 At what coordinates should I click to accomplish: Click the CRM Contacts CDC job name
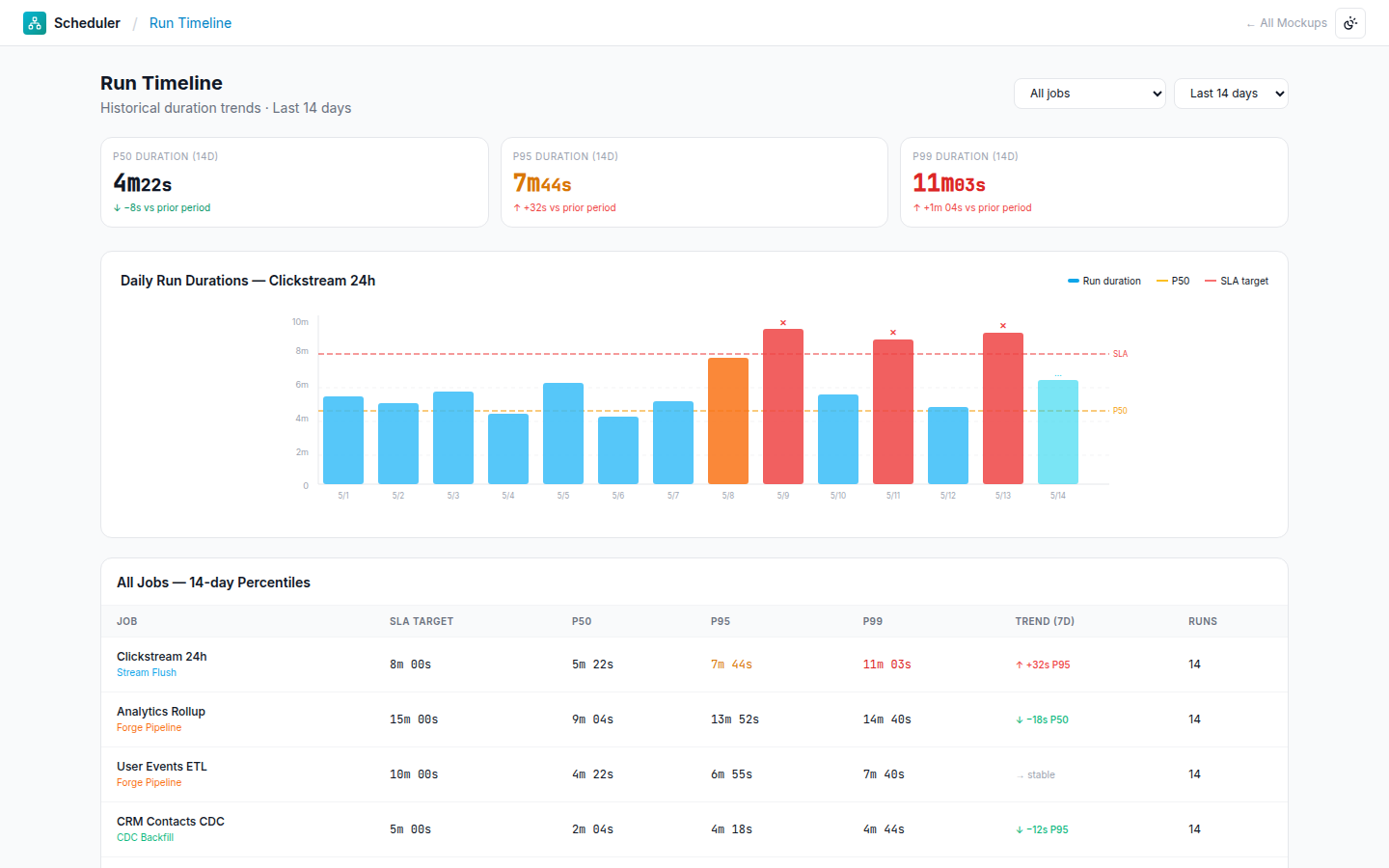(x=171, y=822)
